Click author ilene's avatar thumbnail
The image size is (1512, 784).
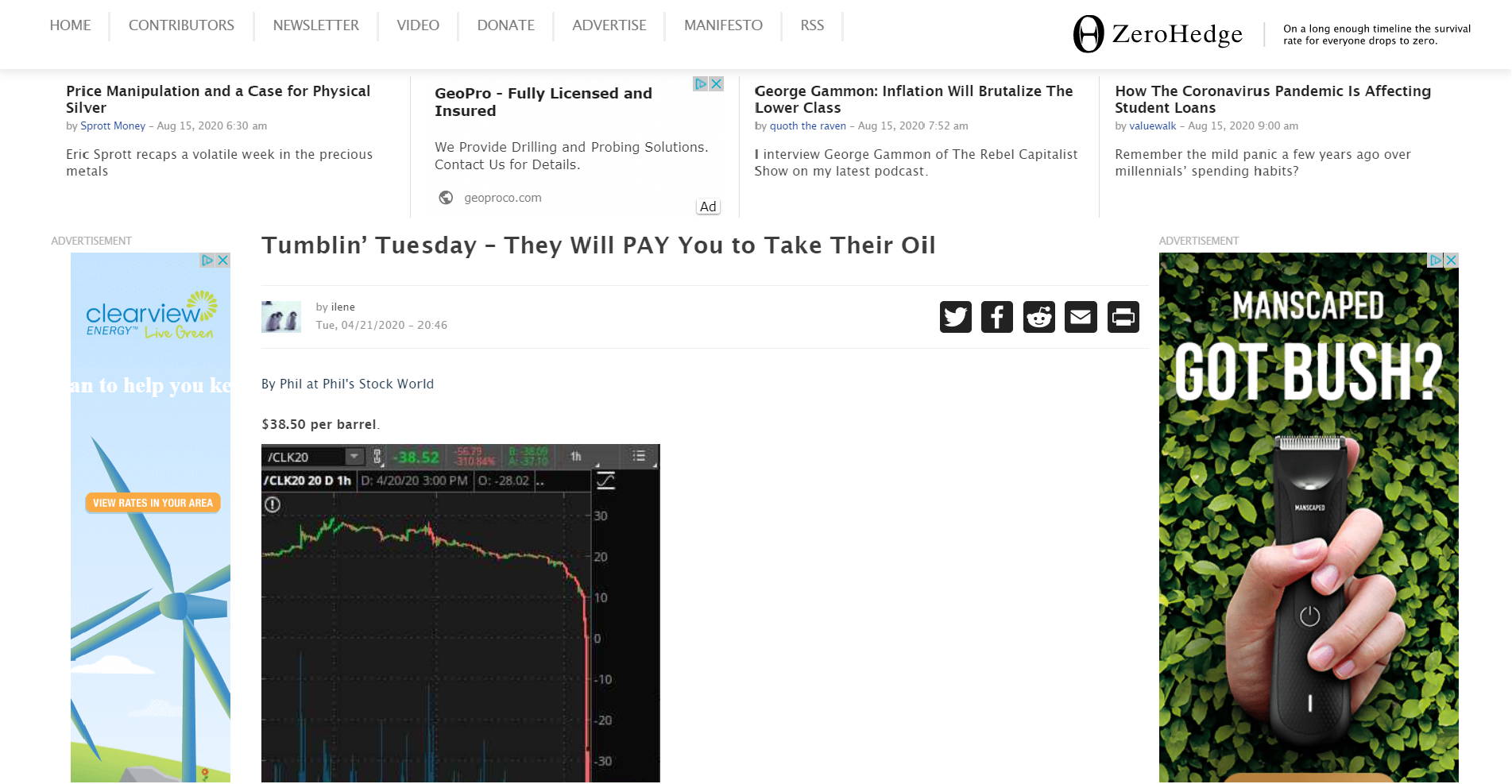281,317
